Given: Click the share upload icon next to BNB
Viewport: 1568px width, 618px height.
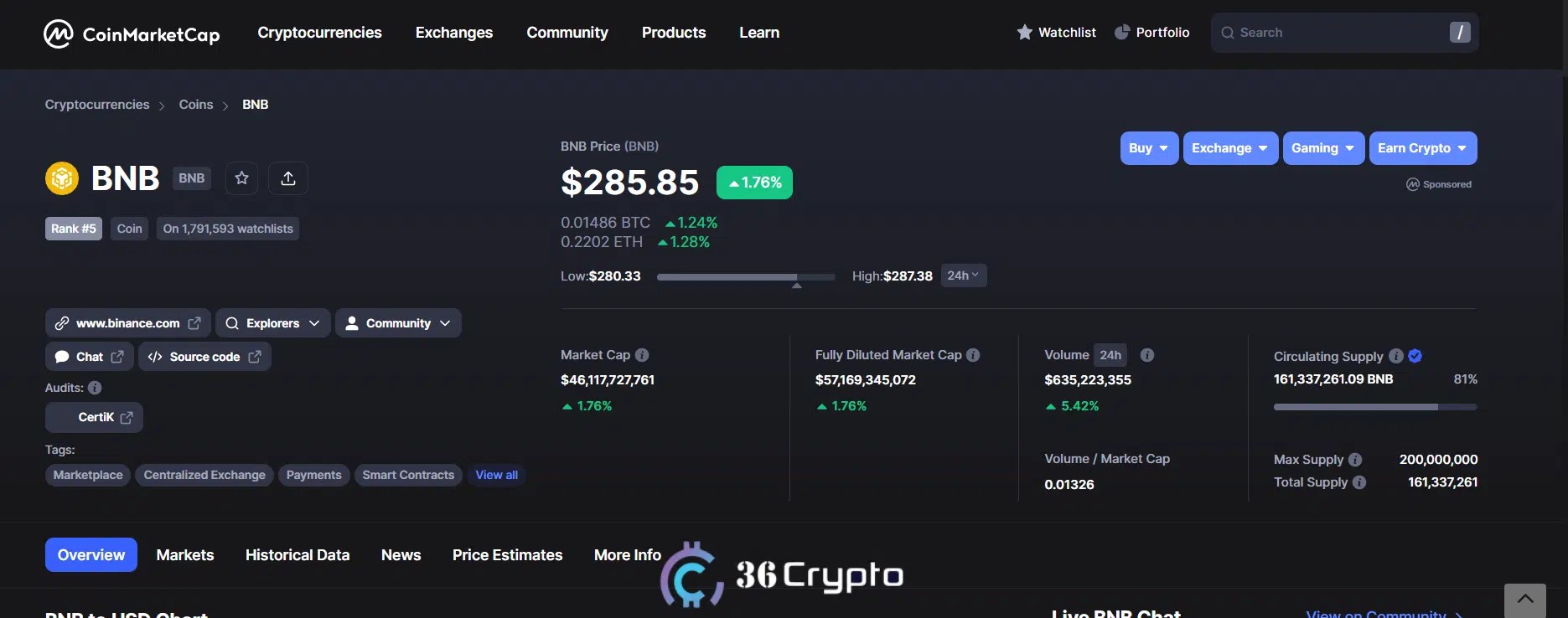Looking at the screenshot, I should (x=288, y=178).
